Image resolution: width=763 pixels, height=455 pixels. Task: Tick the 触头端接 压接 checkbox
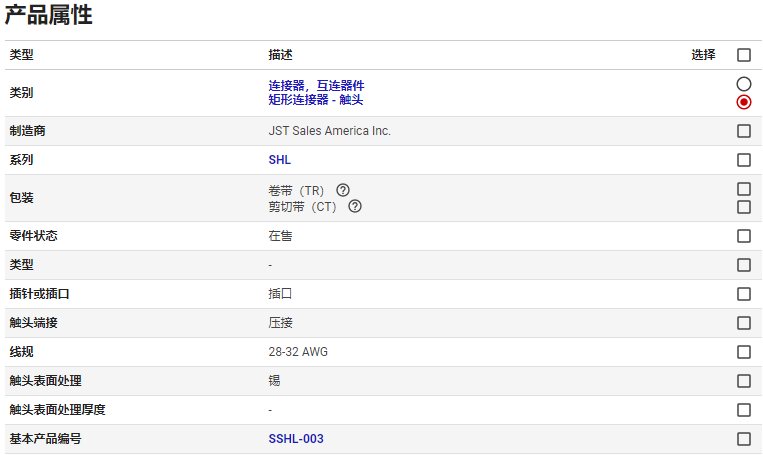tap(743, 323)
